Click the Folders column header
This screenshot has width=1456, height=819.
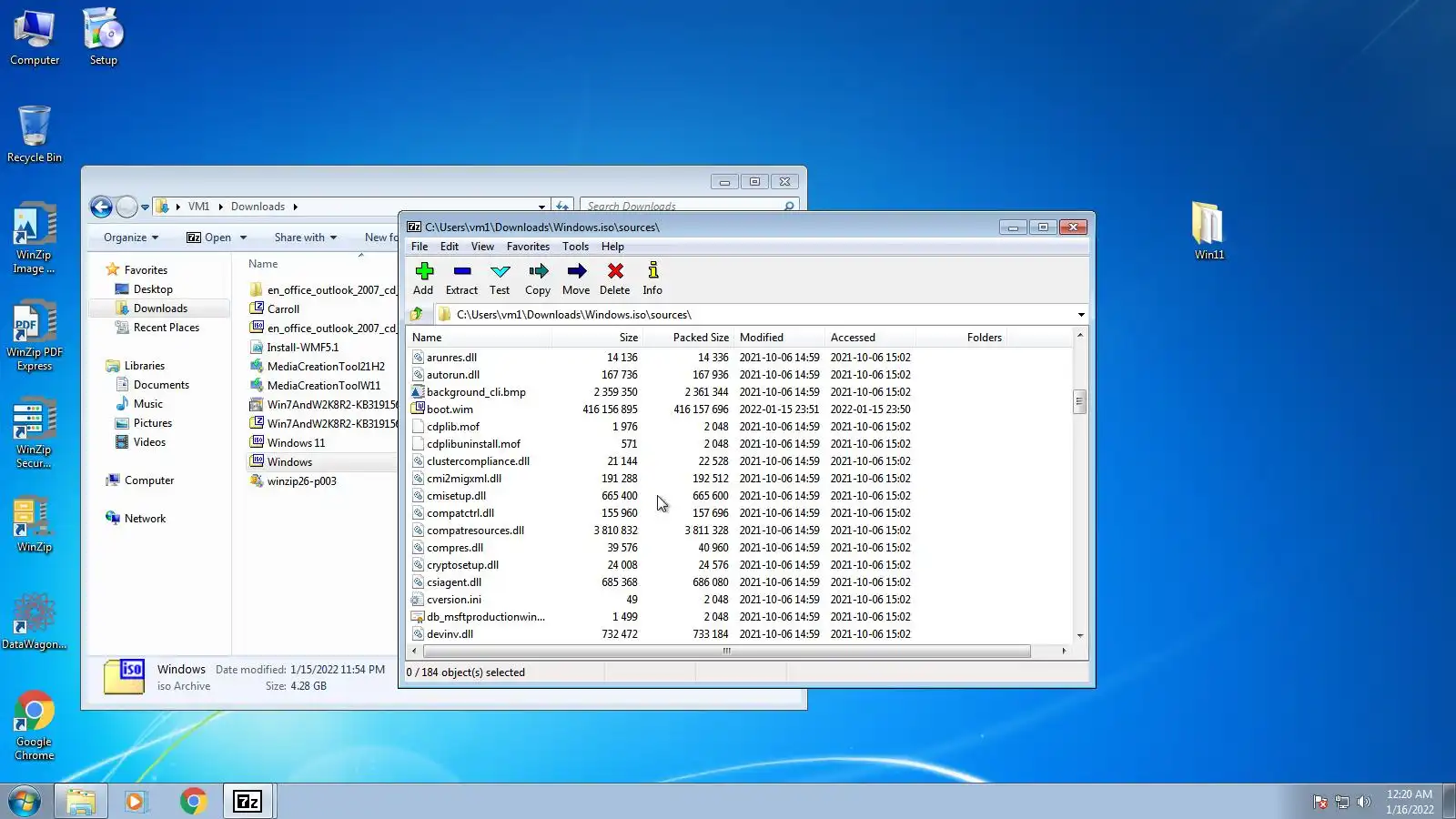tap(962, 338)
